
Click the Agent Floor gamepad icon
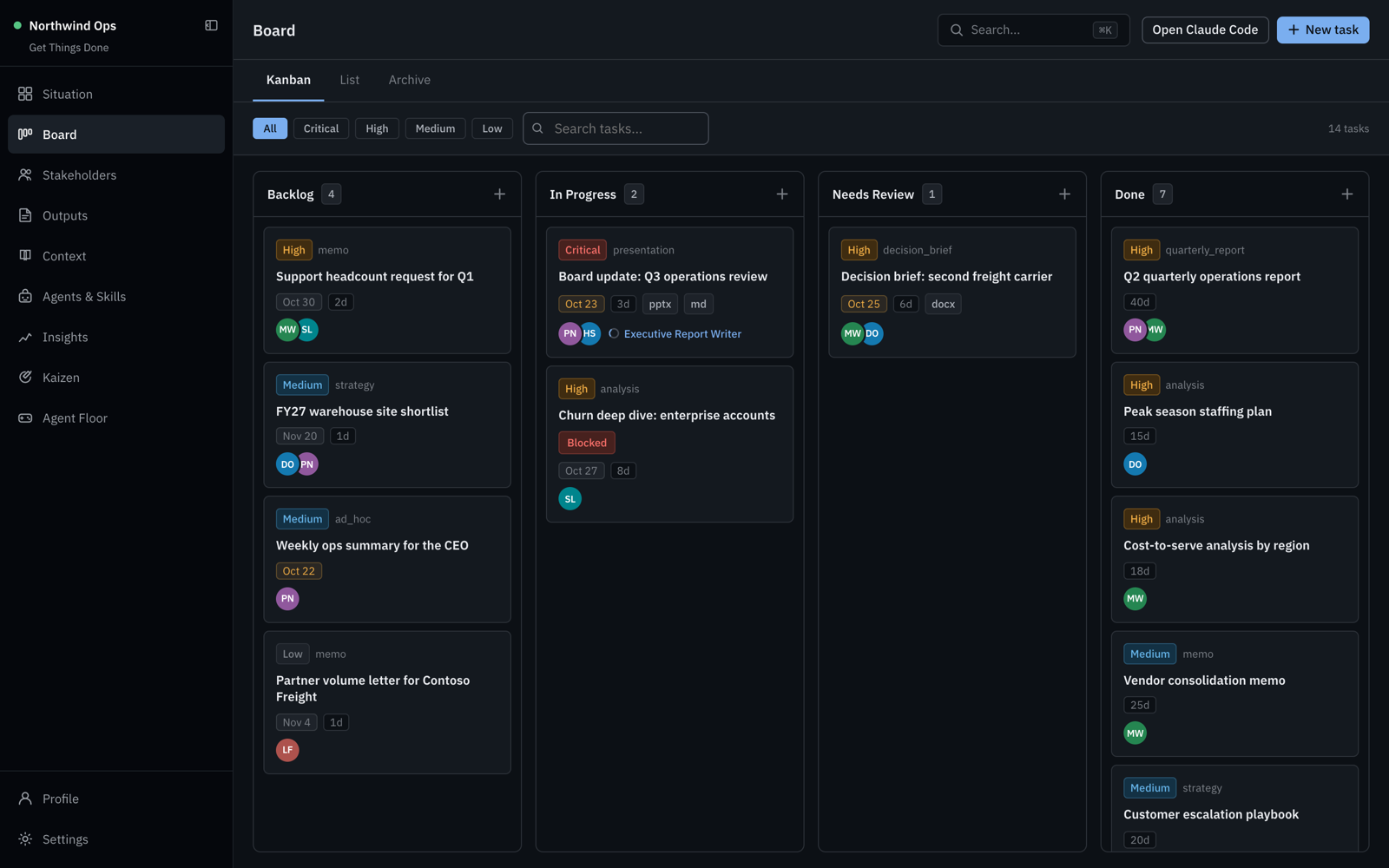click(x=25, y=418)
